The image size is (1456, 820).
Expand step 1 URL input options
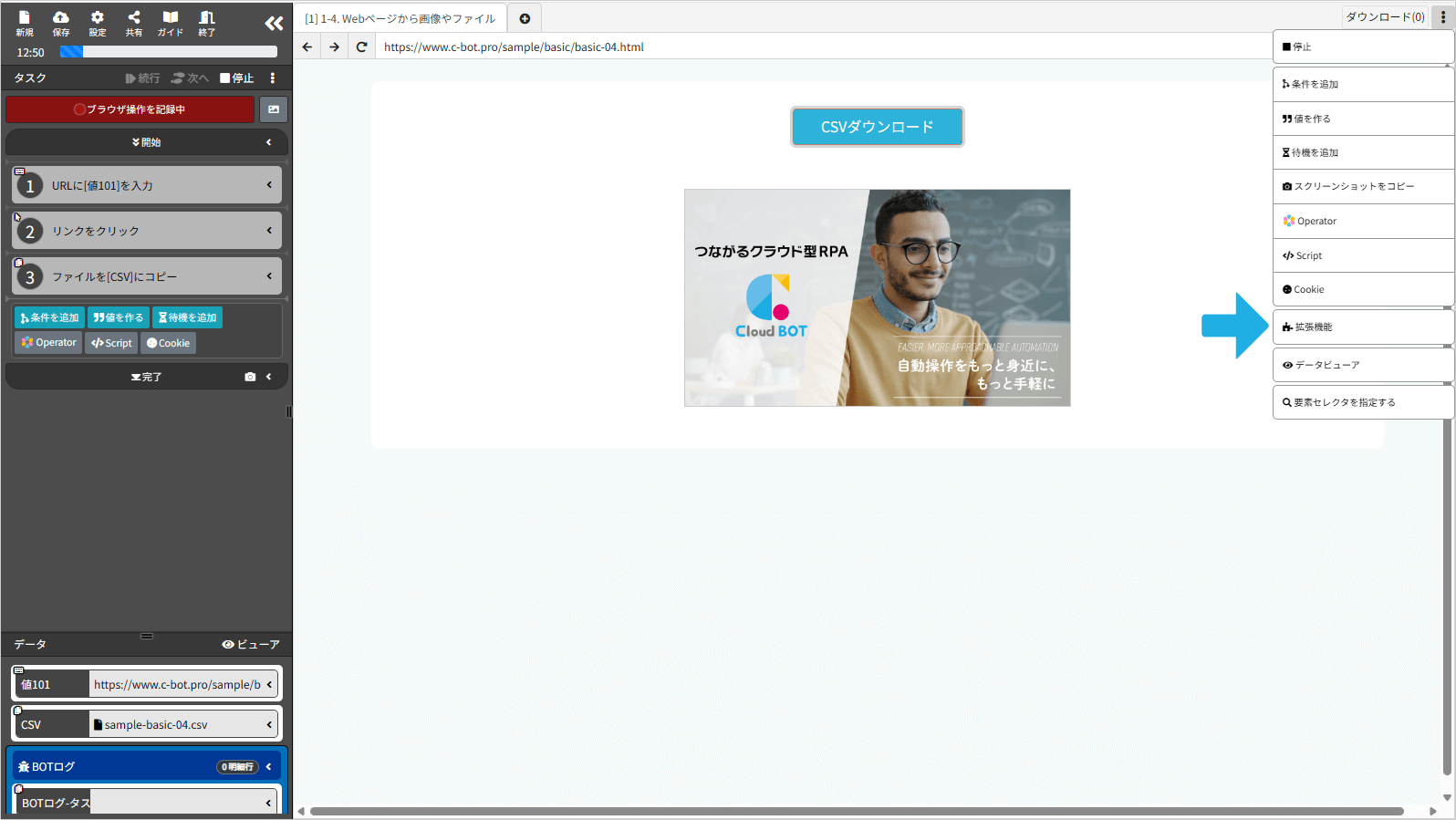pyautogui.click(x=269, y=185)
